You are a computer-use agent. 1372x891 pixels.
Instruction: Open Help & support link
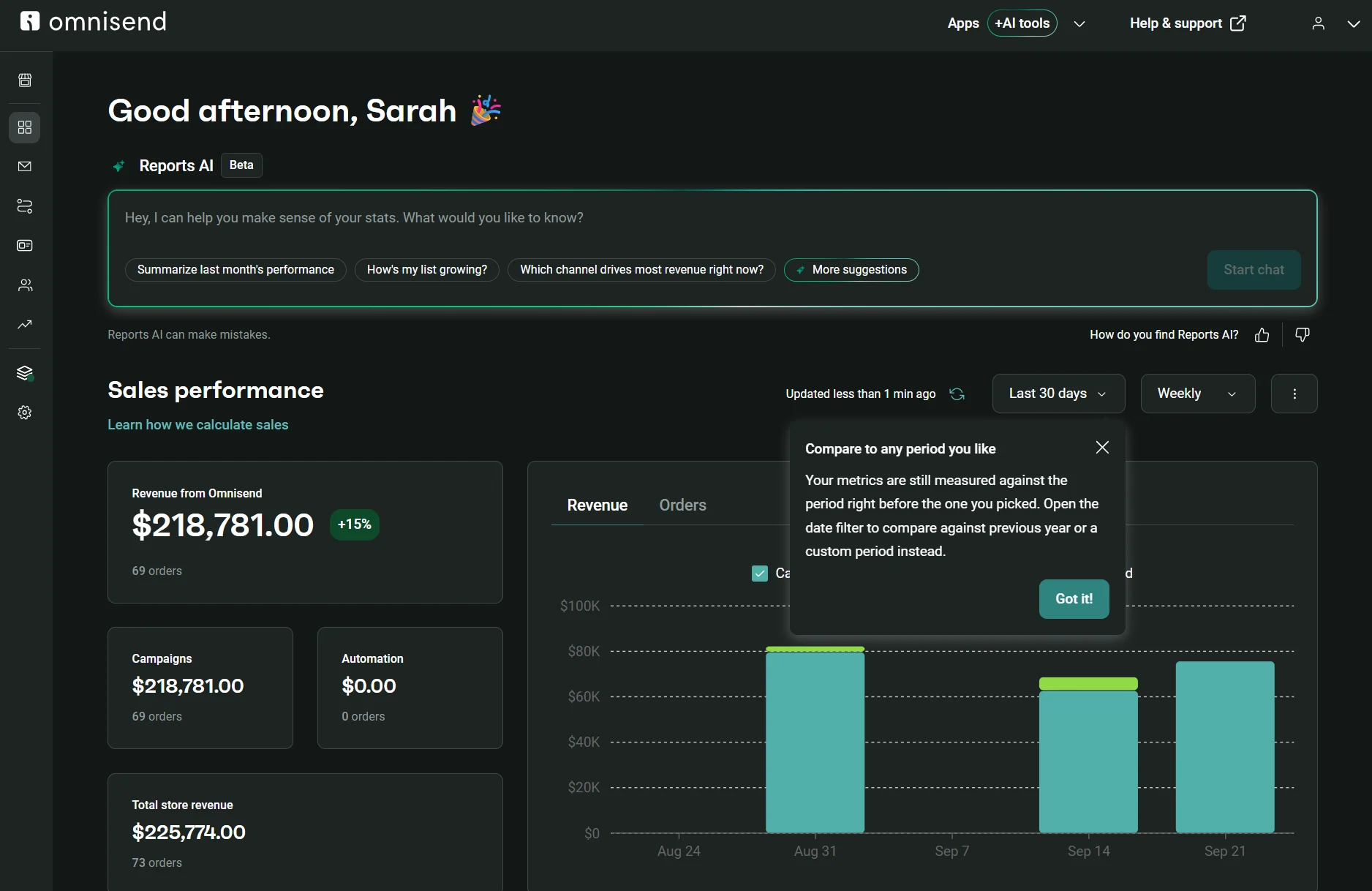tap(1188, 23)
